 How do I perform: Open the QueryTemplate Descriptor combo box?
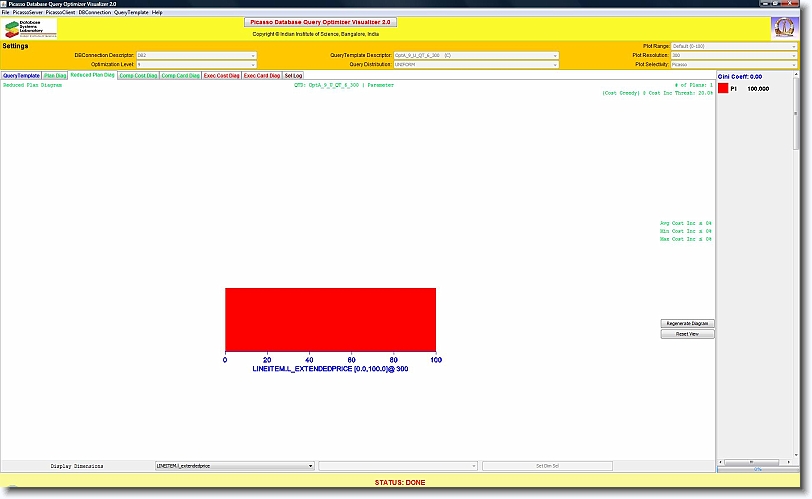(x=476, y=55)
